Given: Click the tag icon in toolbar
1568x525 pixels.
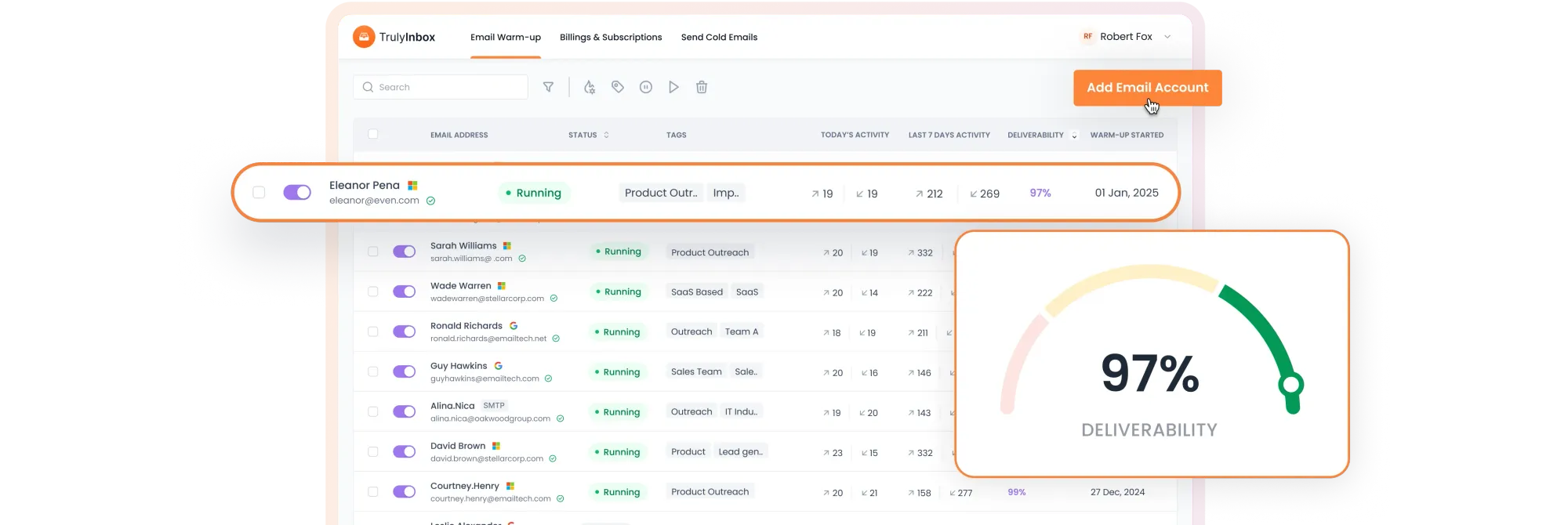Looking at the screenshot, I should pyautogui.click(x=618, y=87).
